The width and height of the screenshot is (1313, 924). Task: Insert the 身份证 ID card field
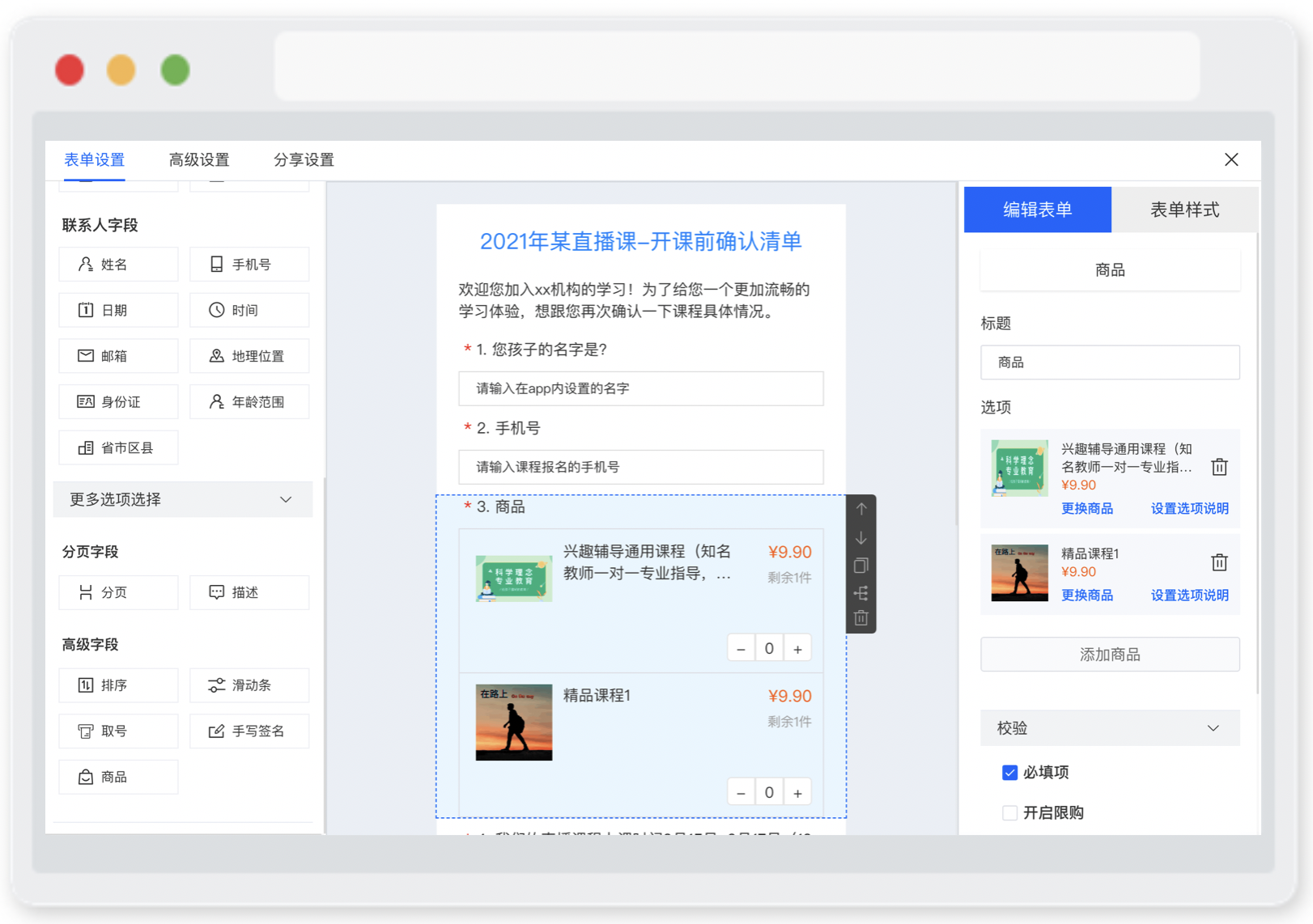(118, 402)
